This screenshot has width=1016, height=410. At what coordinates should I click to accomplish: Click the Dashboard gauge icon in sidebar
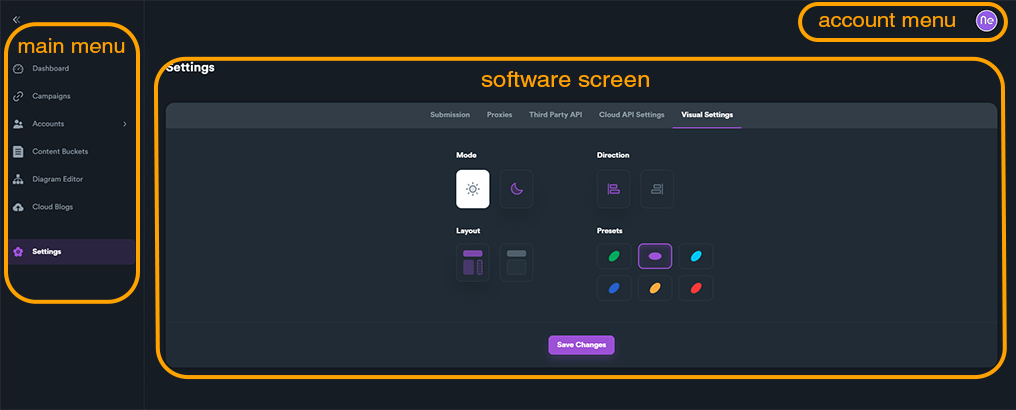[x=18, y=68]
